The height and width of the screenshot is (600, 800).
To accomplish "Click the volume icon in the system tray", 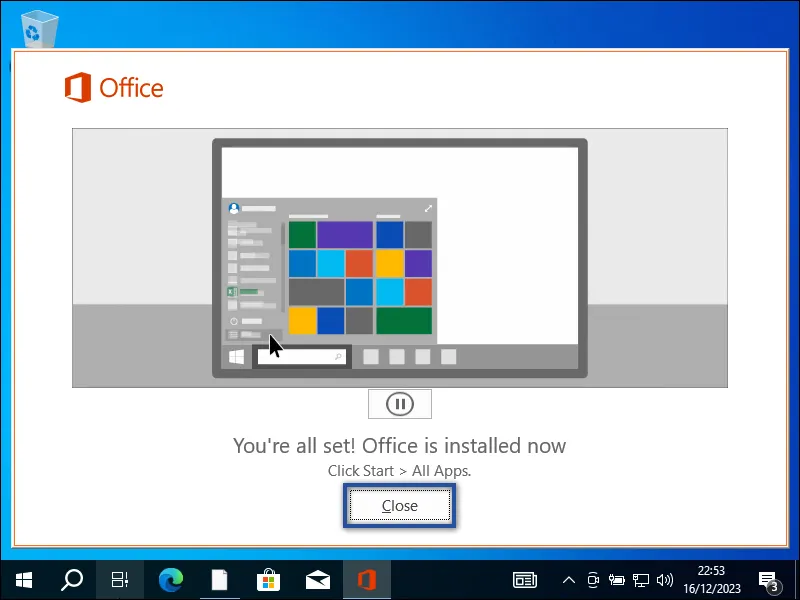I will [665, 580].
